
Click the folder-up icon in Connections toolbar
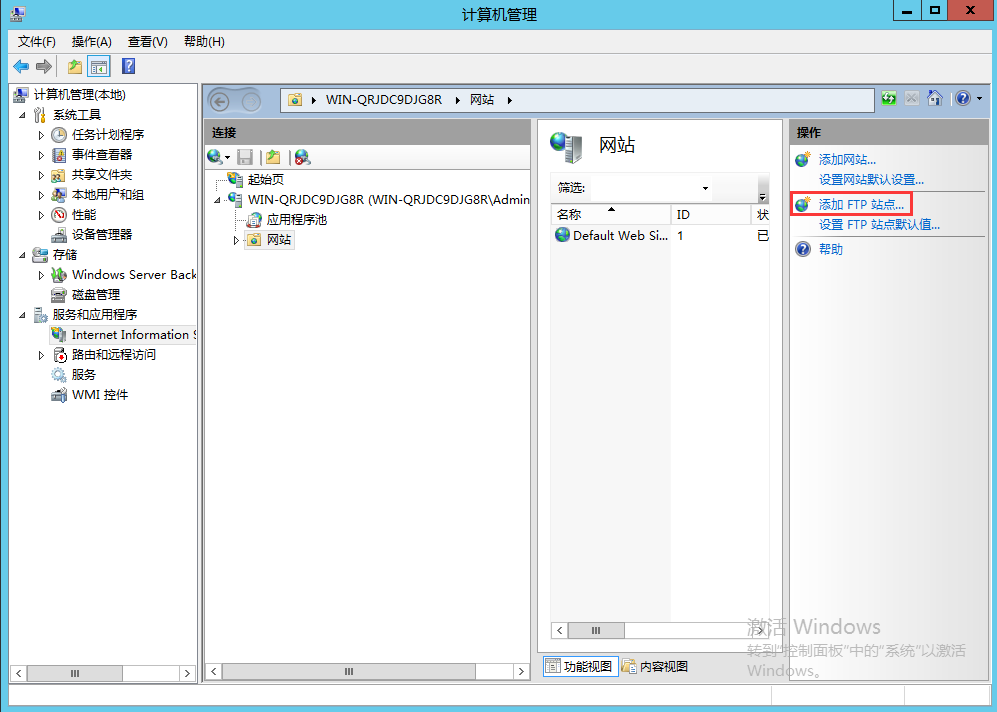click(x=273, y=157)
